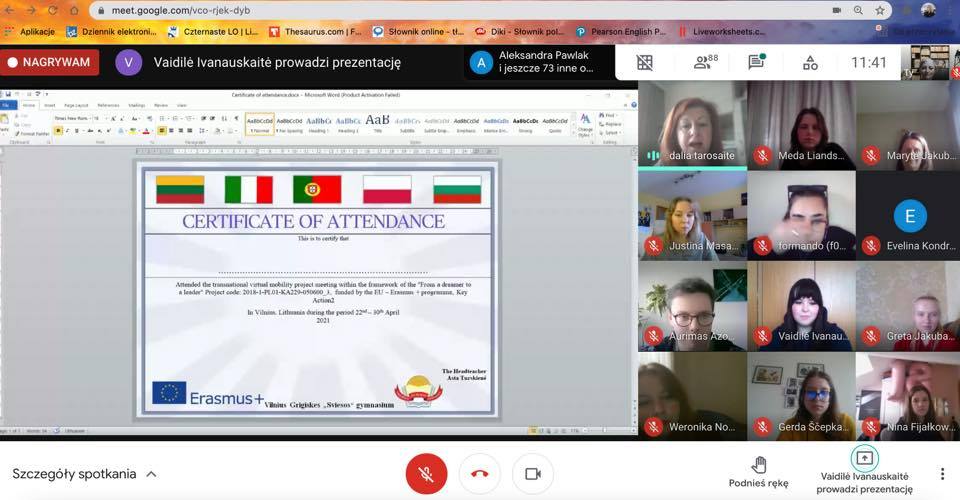960x500 pixels.
Task: Raise hand using Podnieś rękę
Action: coord(758,471)
